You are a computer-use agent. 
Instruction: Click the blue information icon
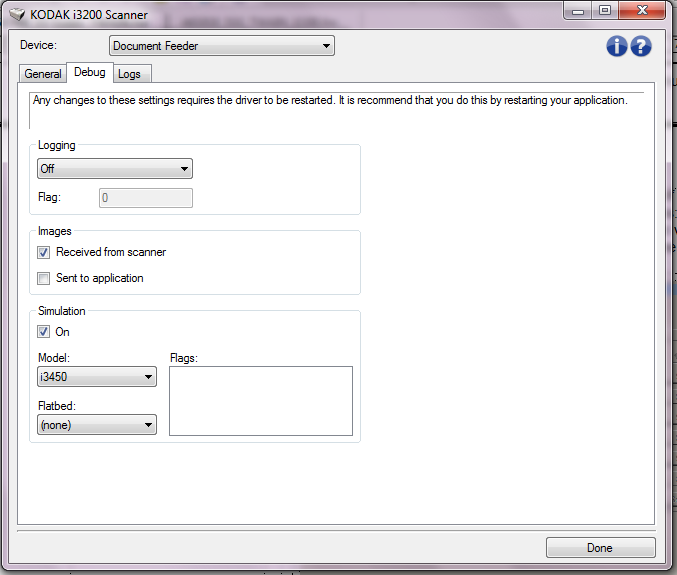coord(617,46)
